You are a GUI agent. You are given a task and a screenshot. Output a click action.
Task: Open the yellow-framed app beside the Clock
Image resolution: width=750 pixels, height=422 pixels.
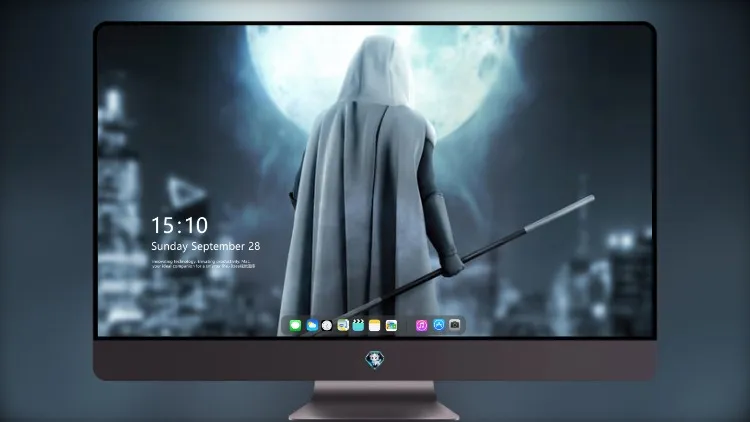click(343, 326)
